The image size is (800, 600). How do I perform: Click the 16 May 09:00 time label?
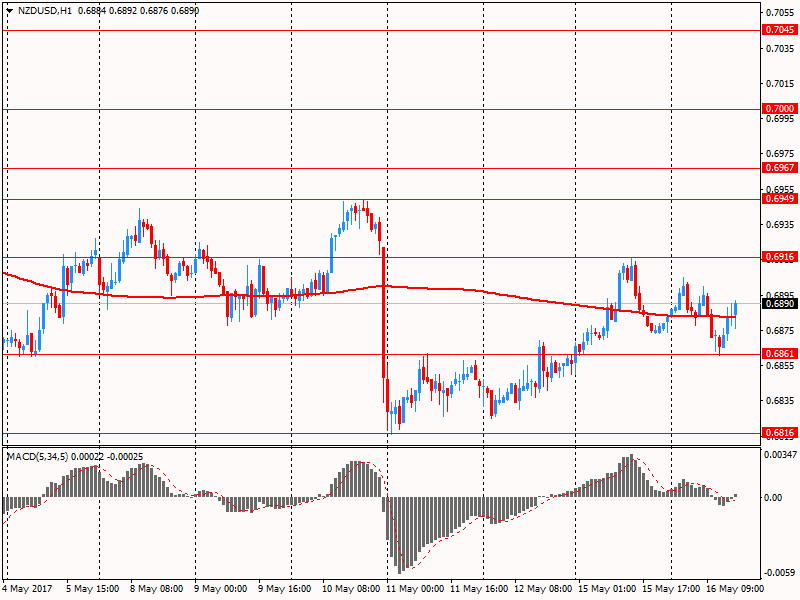pyautogui.click(x=735, y=588)
